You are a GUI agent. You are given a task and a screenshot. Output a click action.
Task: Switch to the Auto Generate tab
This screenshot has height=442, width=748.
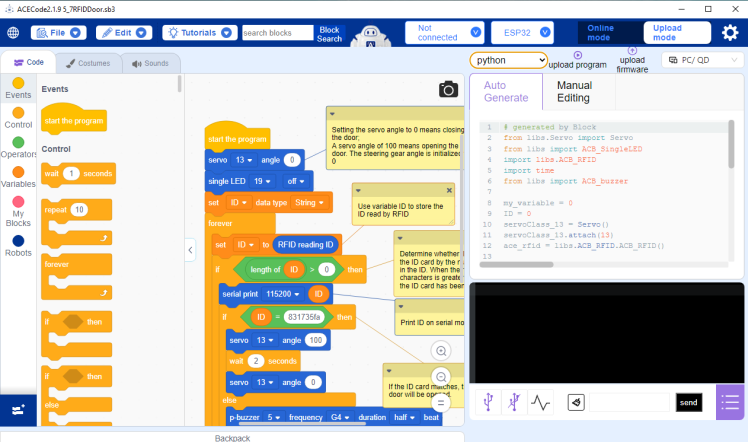tap(506, 92)
